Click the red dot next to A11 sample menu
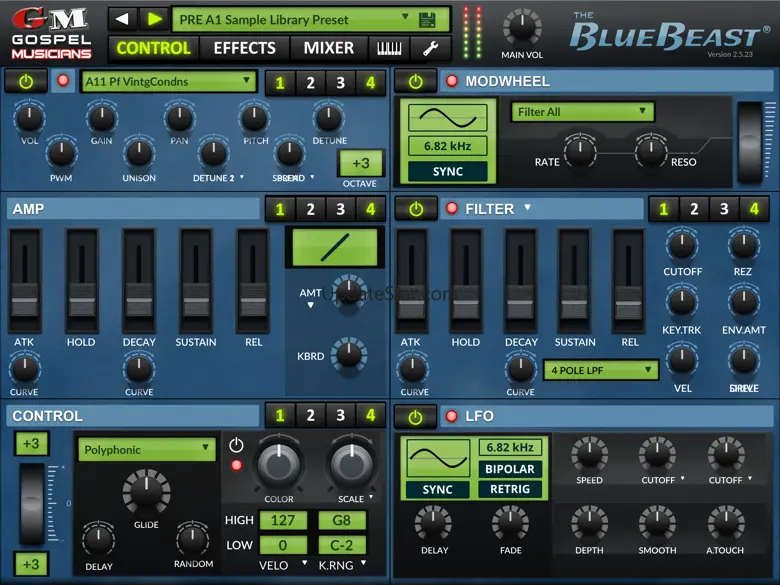 click(x=63, y=80)
